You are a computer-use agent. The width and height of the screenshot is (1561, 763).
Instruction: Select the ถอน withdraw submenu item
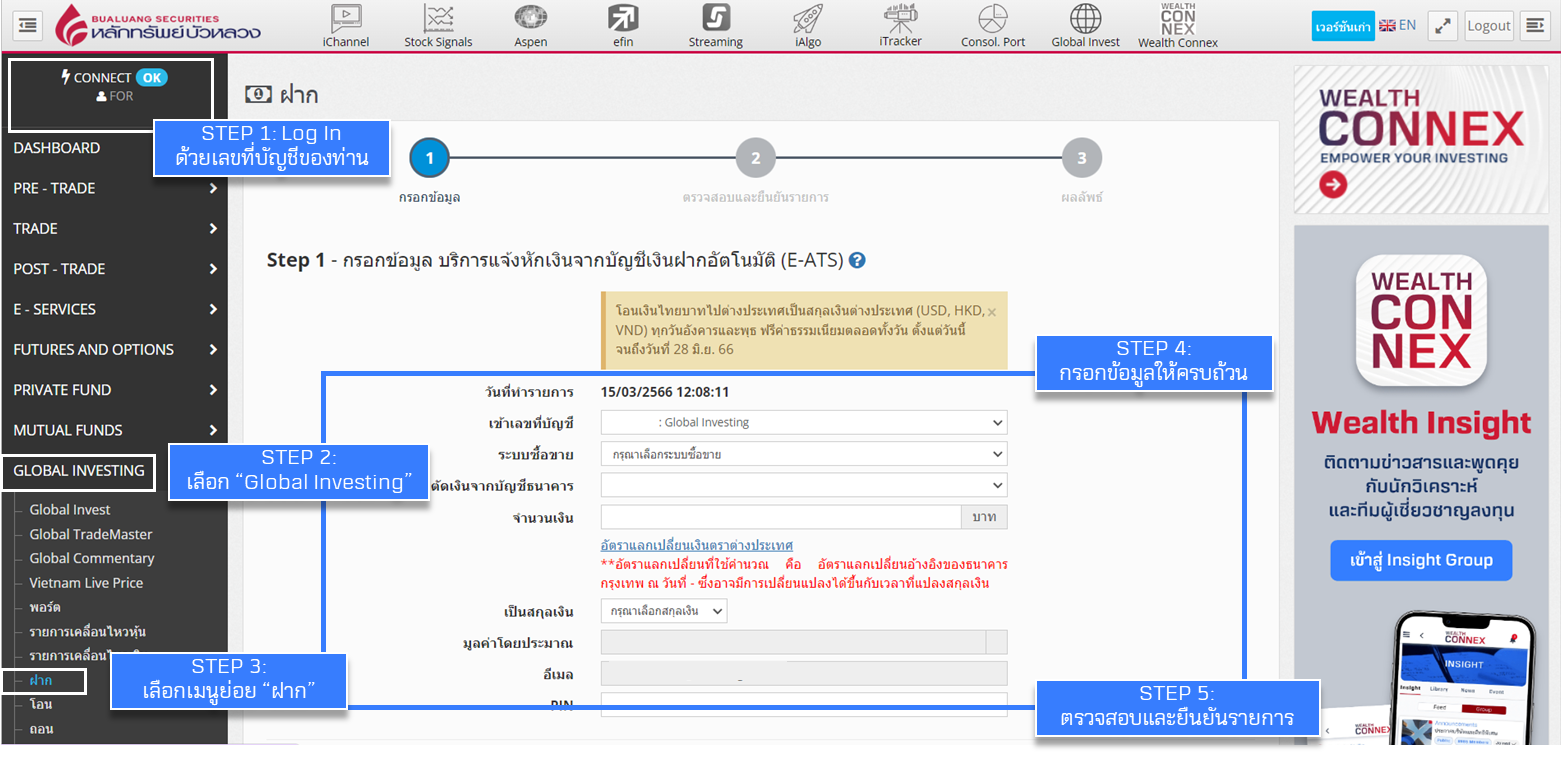41,729
